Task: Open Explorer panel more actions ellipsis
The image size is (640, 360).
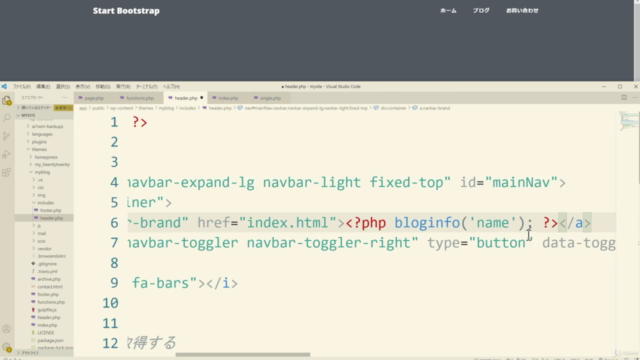Action: 64,98
